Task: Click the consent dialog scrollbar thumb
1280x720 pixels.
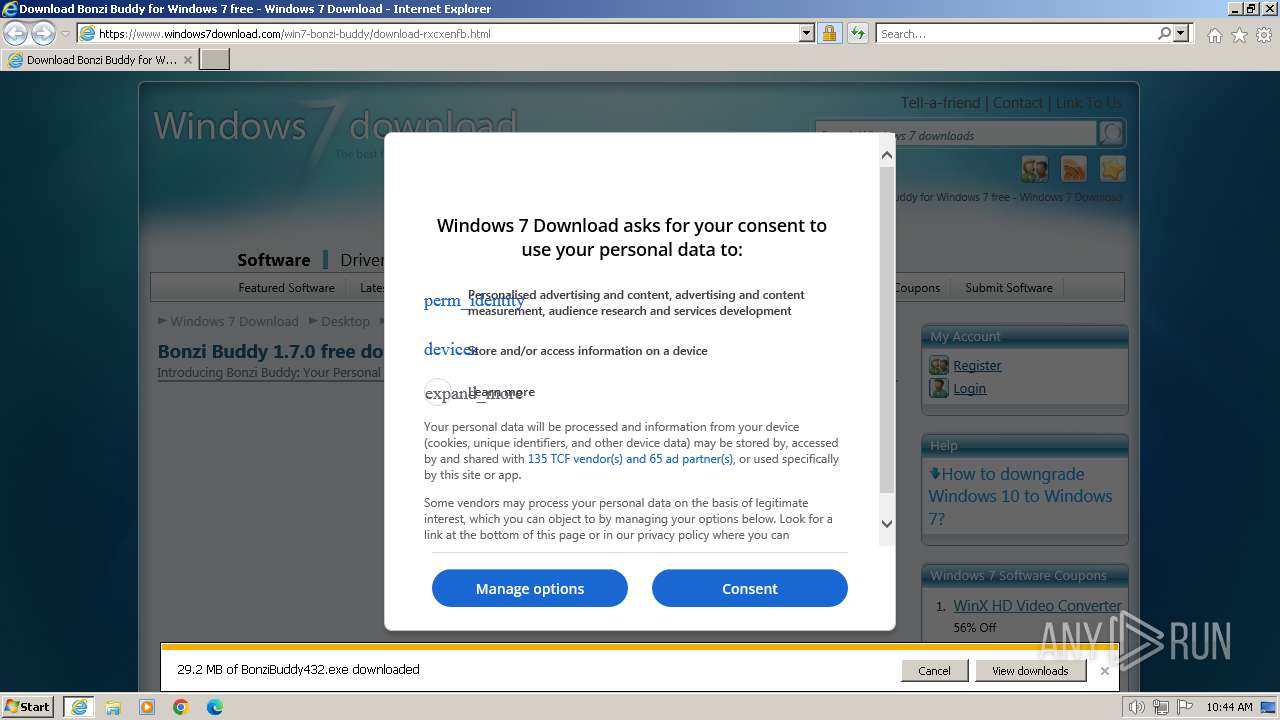Action: pos(886,330)
